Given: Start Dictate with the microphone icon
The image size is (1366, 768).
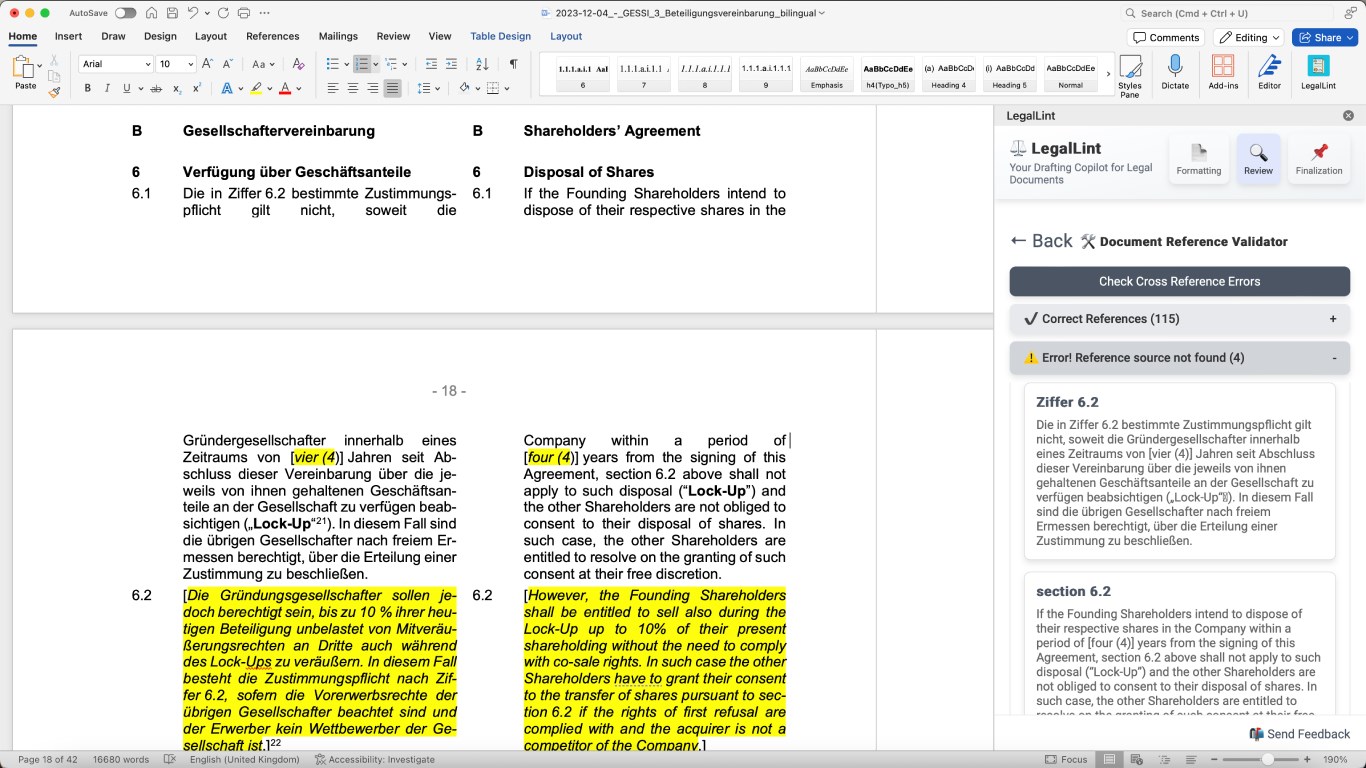Looking at the screenshot, I should pos(1175,72).
